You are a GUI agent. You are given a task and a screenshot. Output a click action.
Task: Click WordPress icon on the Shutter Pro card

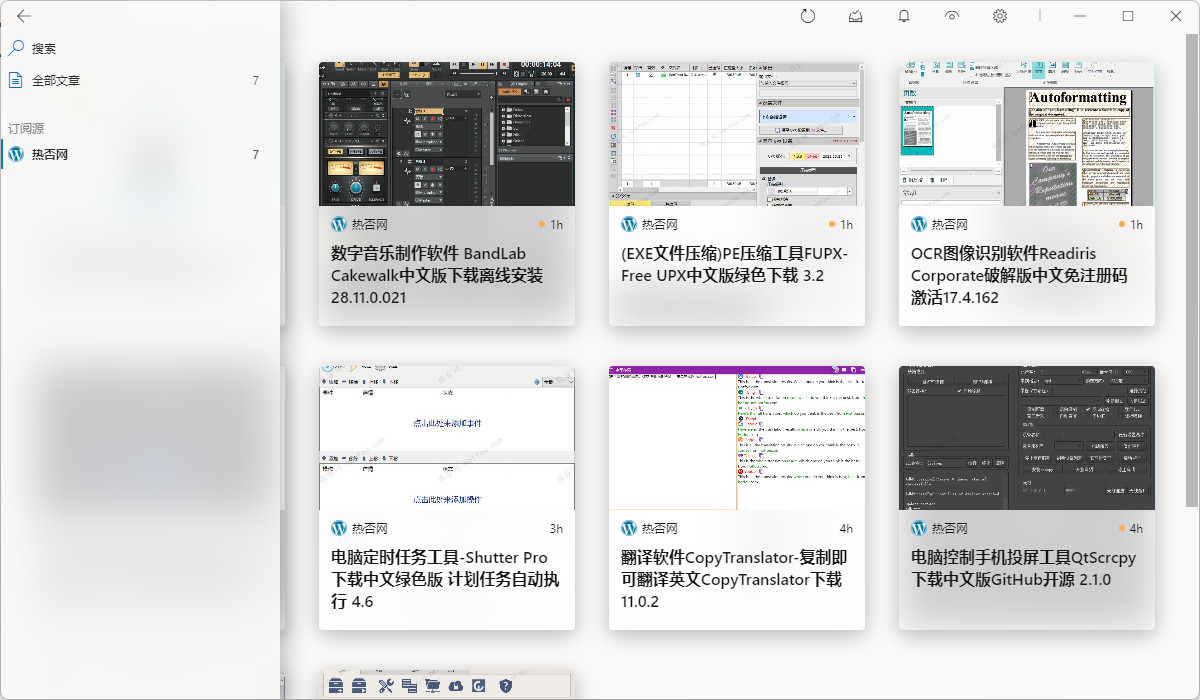(339, 528)
